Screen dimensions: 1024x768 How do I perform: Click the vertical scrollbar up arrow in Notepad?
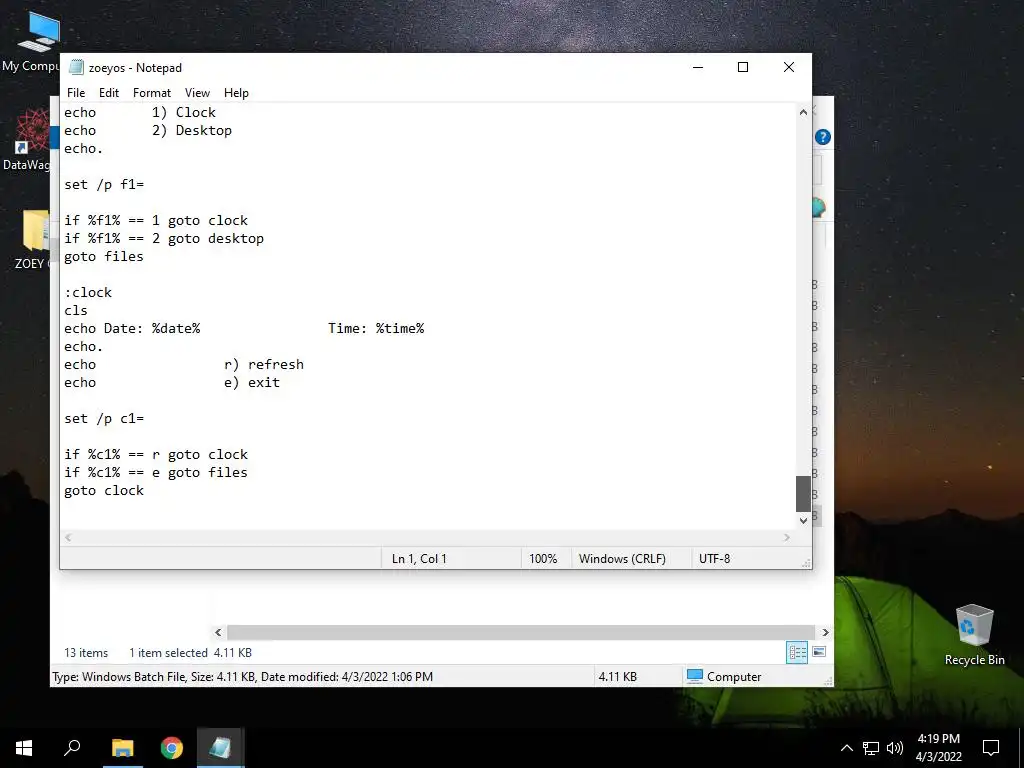(x=803, y=112)
